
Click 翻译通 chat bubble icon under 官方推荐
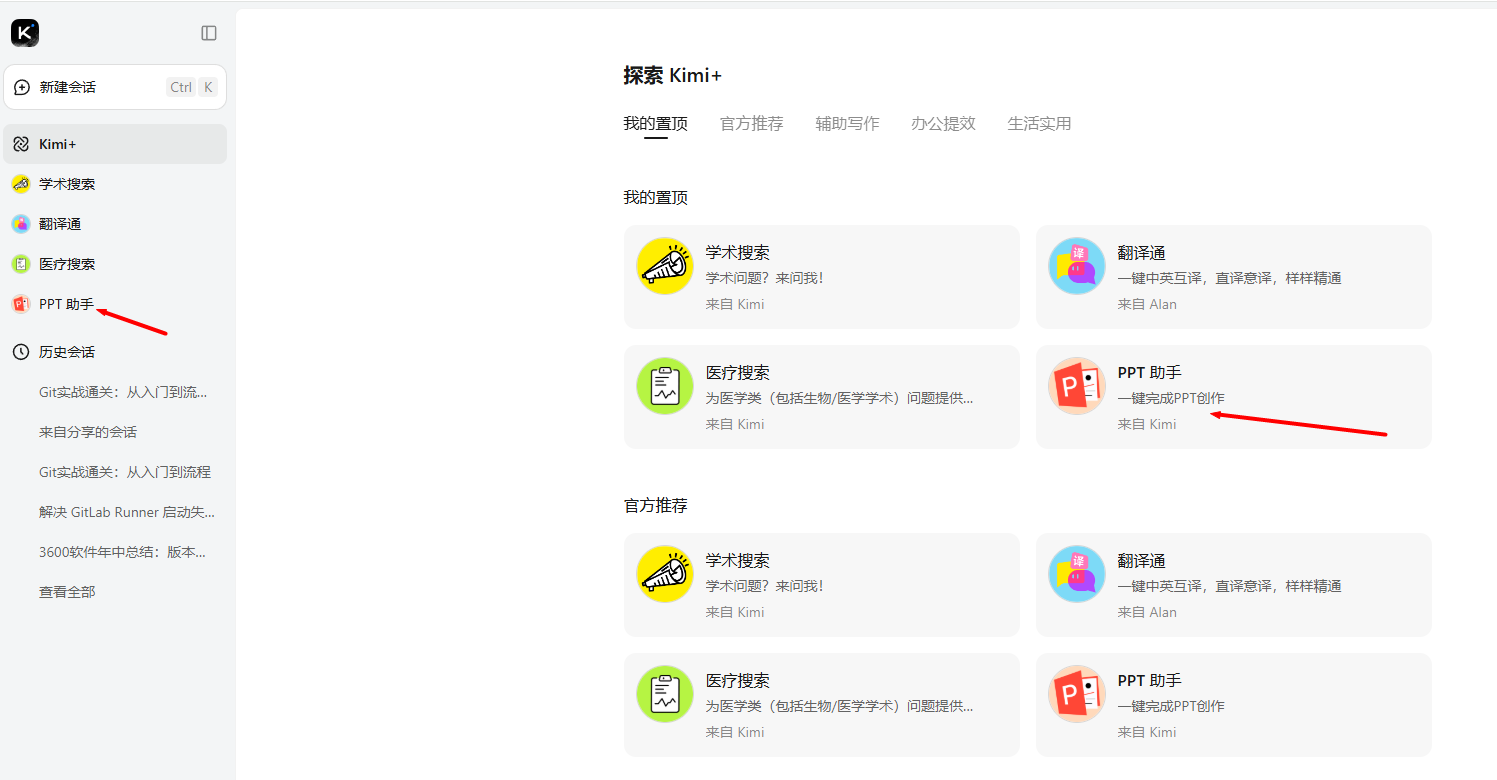tap(1077, 574)
